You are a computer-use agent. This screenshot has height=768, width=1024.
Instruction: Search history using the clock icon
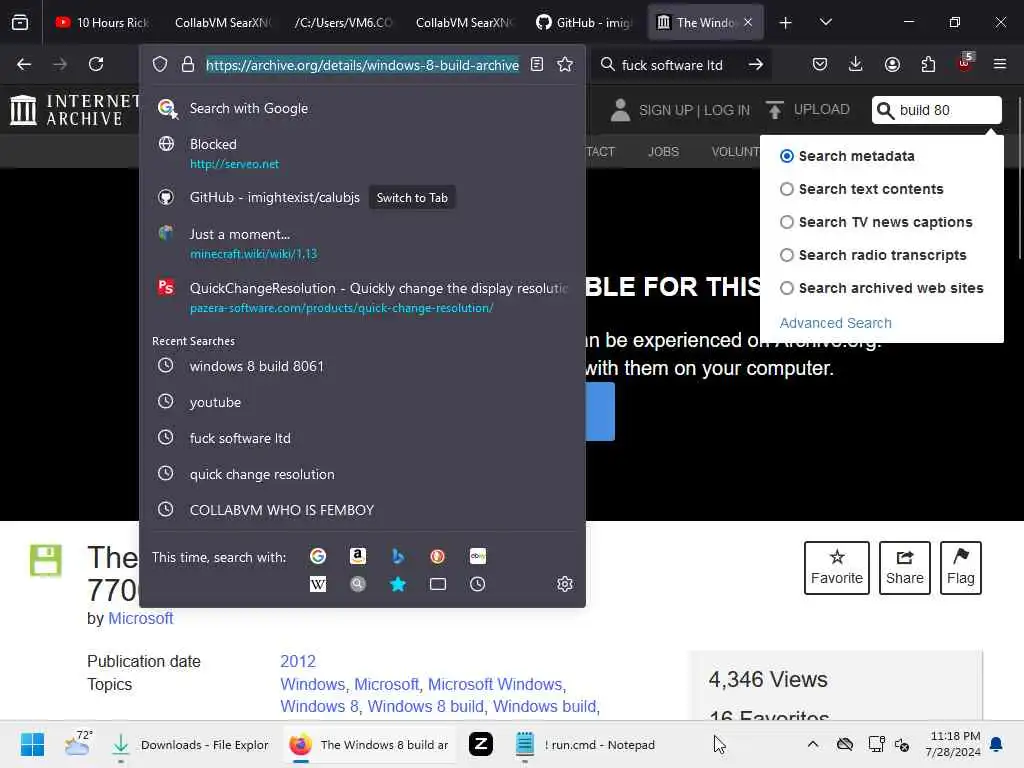477,584
